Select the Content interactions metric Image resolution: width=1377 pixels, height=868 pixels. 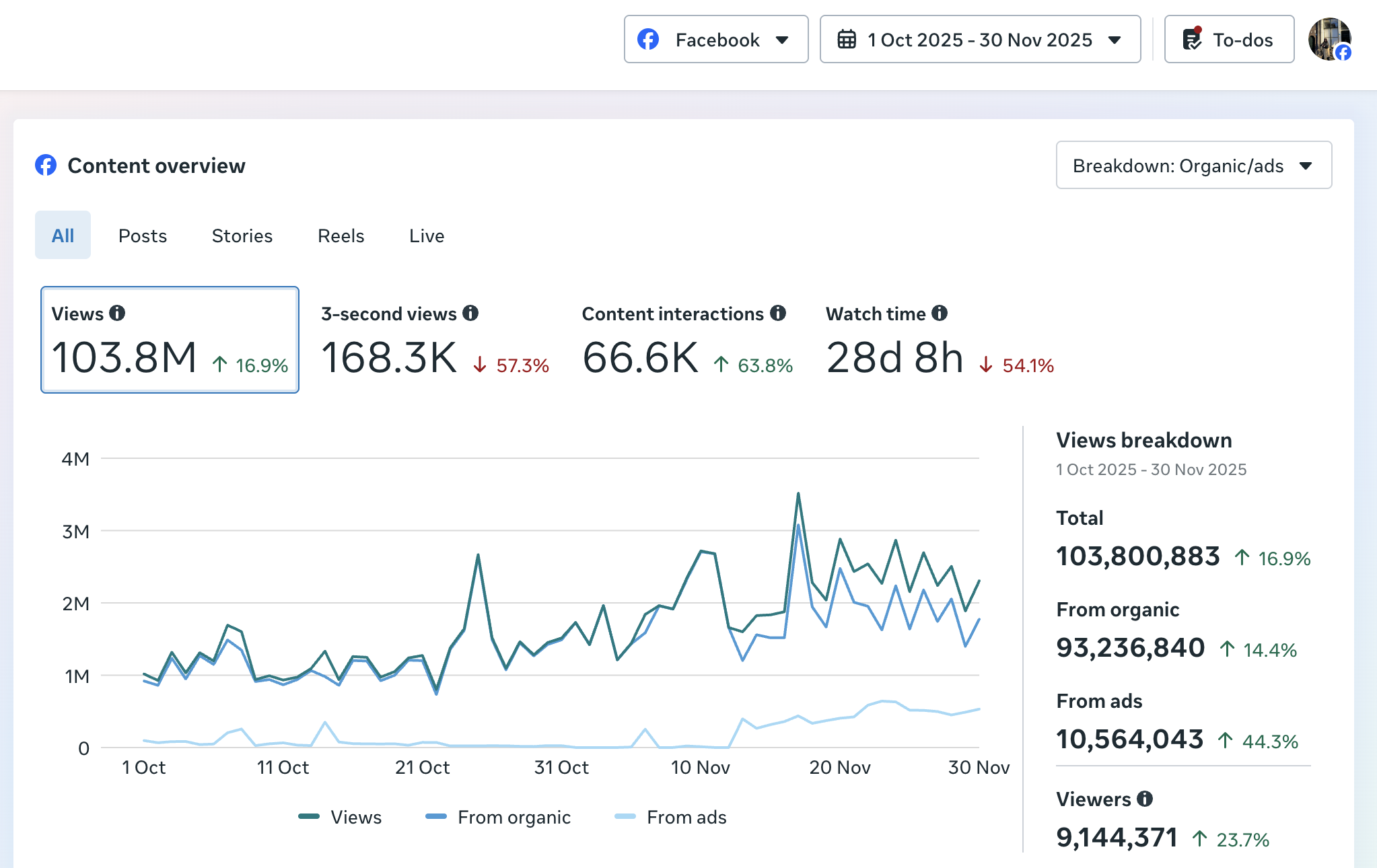(687, 340)
